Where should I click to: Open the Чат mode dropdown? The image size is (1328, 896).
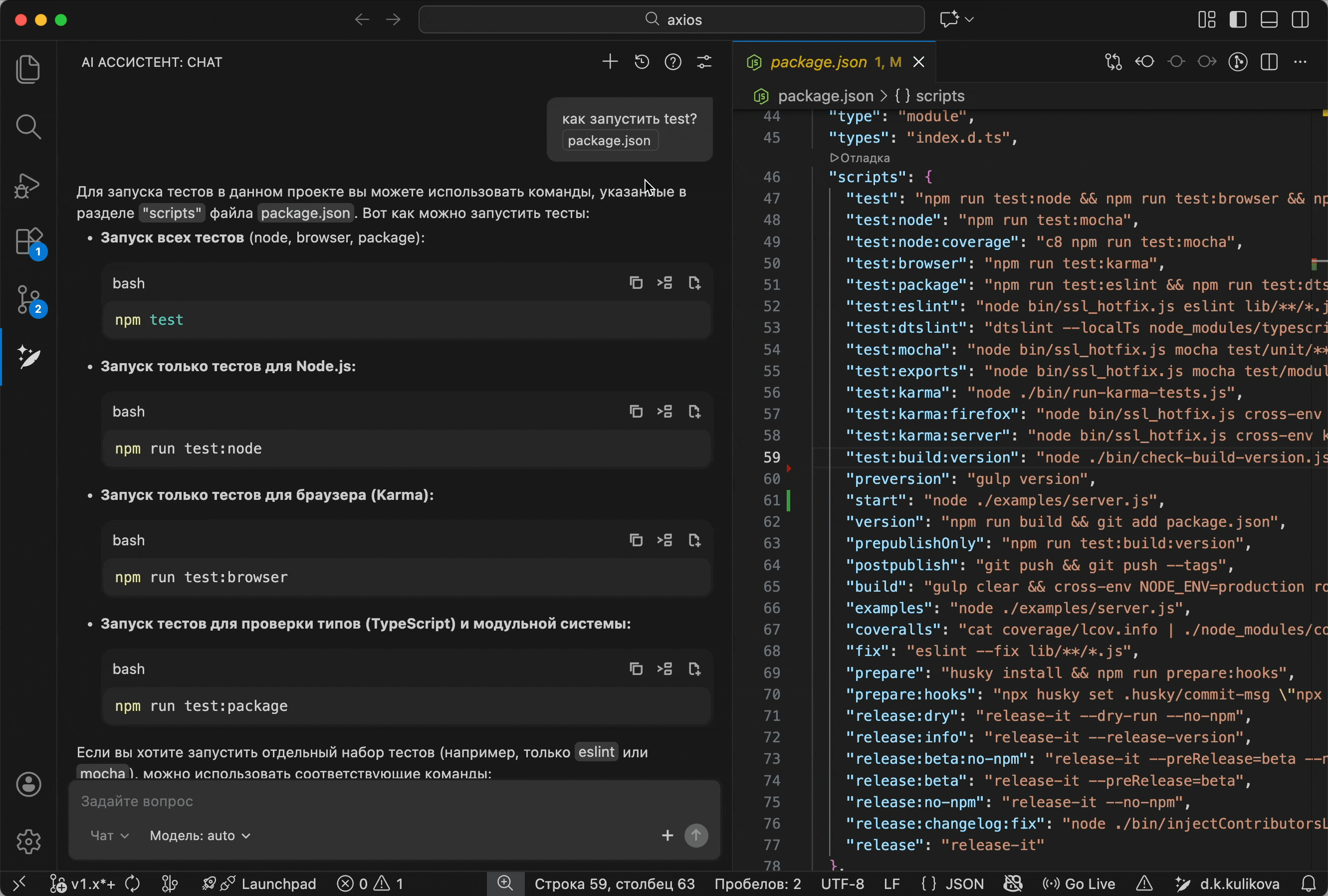[110, 836]
